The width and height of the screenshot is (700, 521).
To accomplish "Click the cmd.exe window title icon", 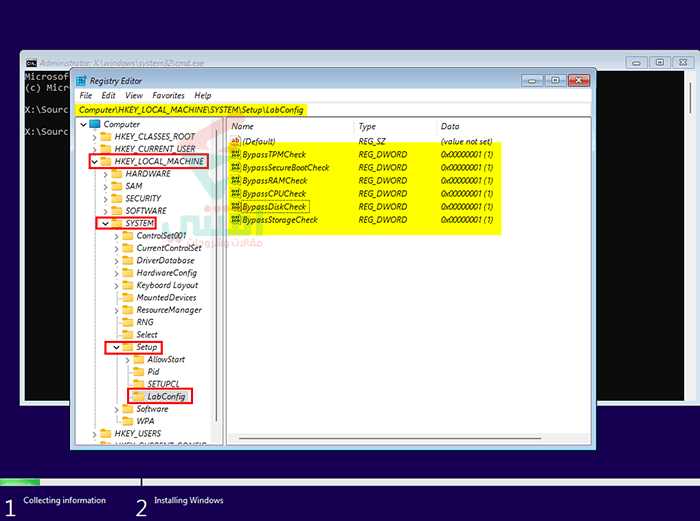I will pos(31,63).
